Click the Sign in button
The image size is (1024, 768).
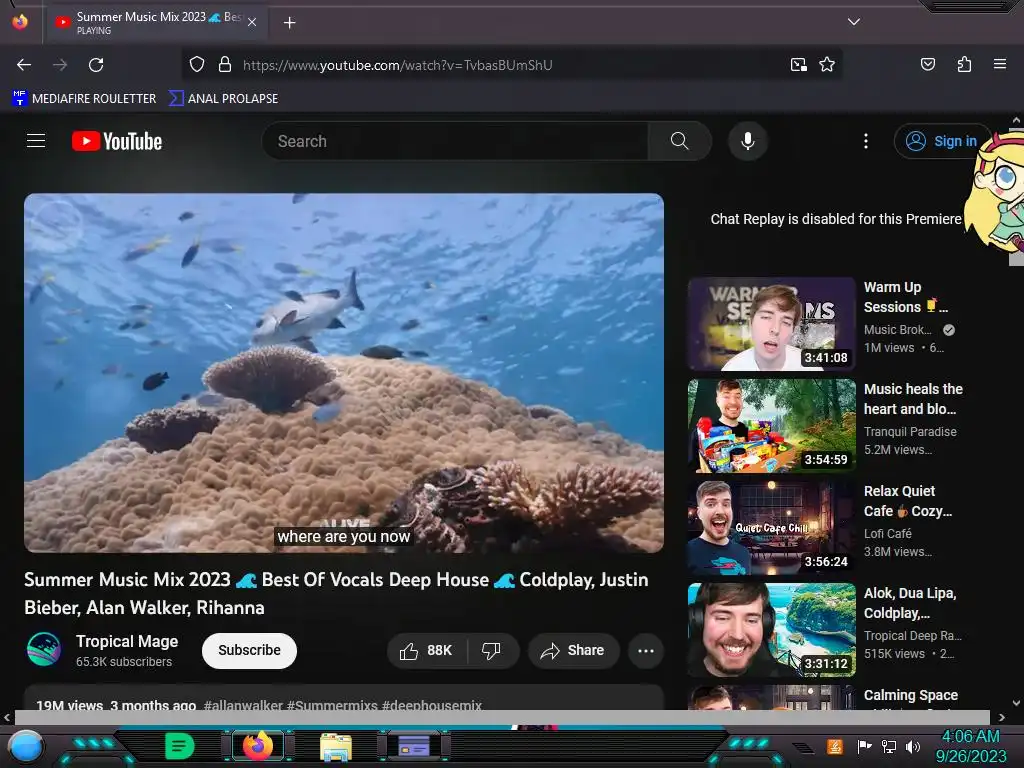point(941,141)
